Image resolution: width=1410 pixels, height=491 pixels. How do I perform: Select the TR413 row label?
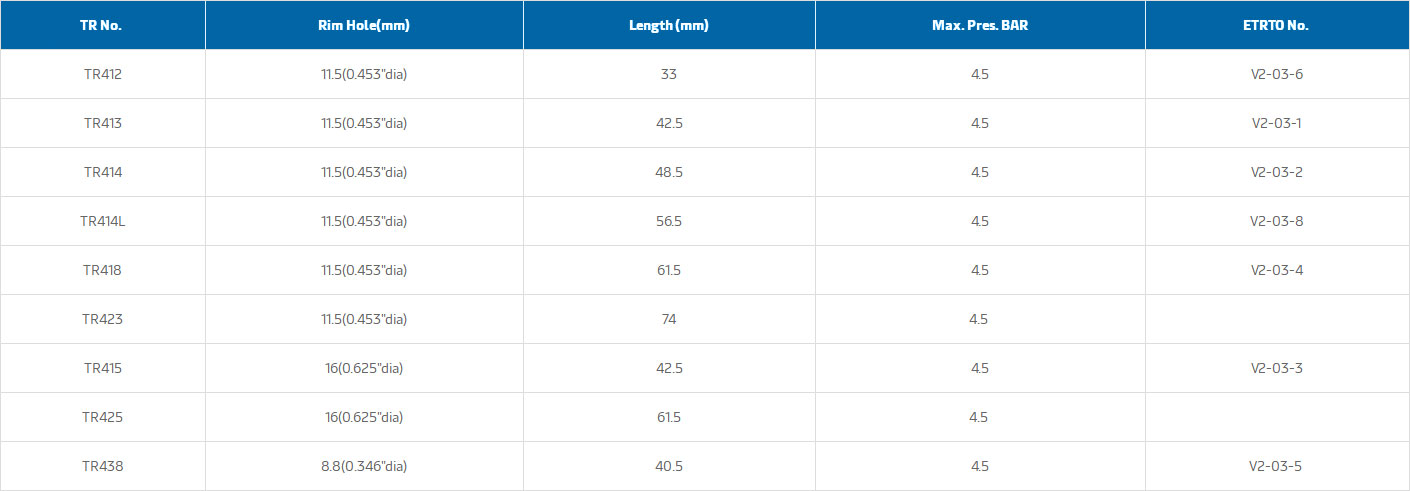click(102, 123)
